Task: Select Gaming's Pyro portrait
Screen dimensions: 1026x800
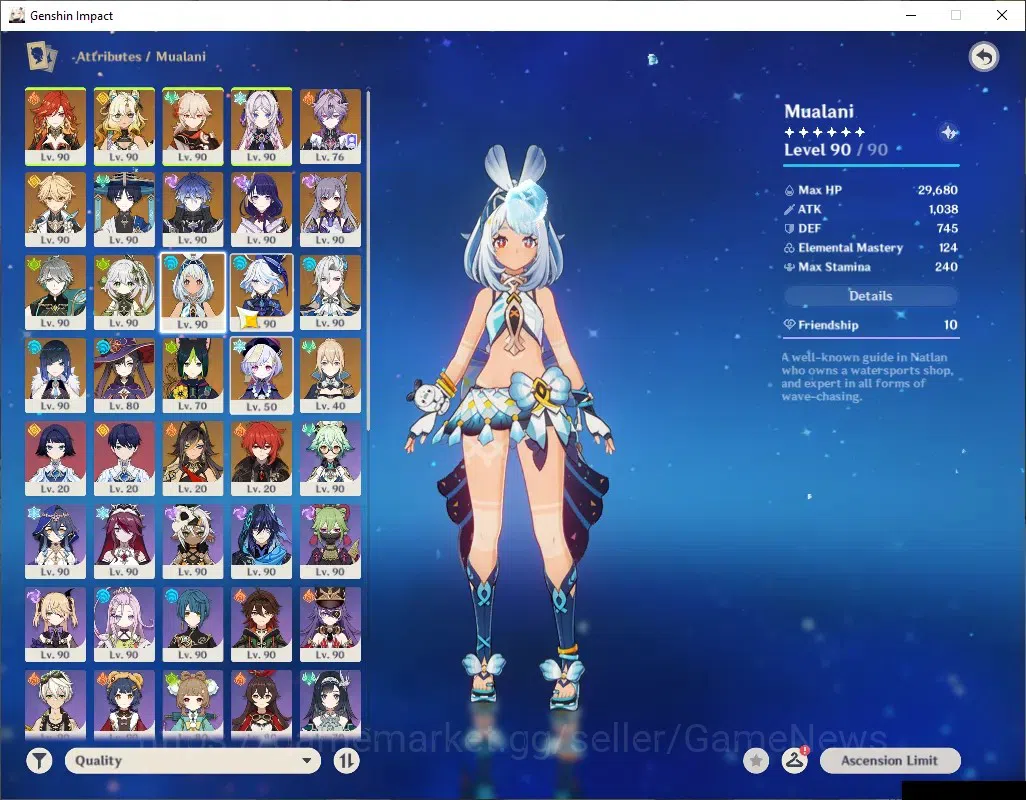Action: pyautogui.click(x=262, y=625)
